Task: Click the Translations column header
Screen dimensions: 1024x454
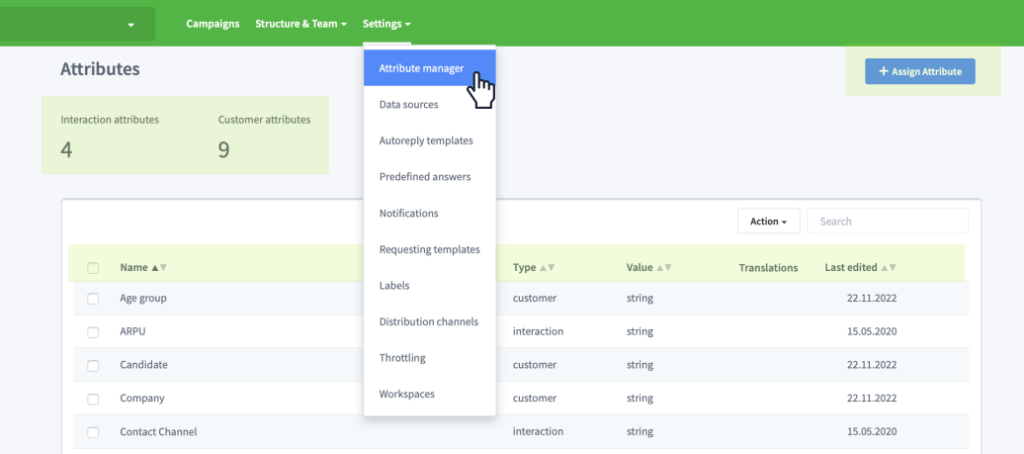Action: click(x=768, y=268)
